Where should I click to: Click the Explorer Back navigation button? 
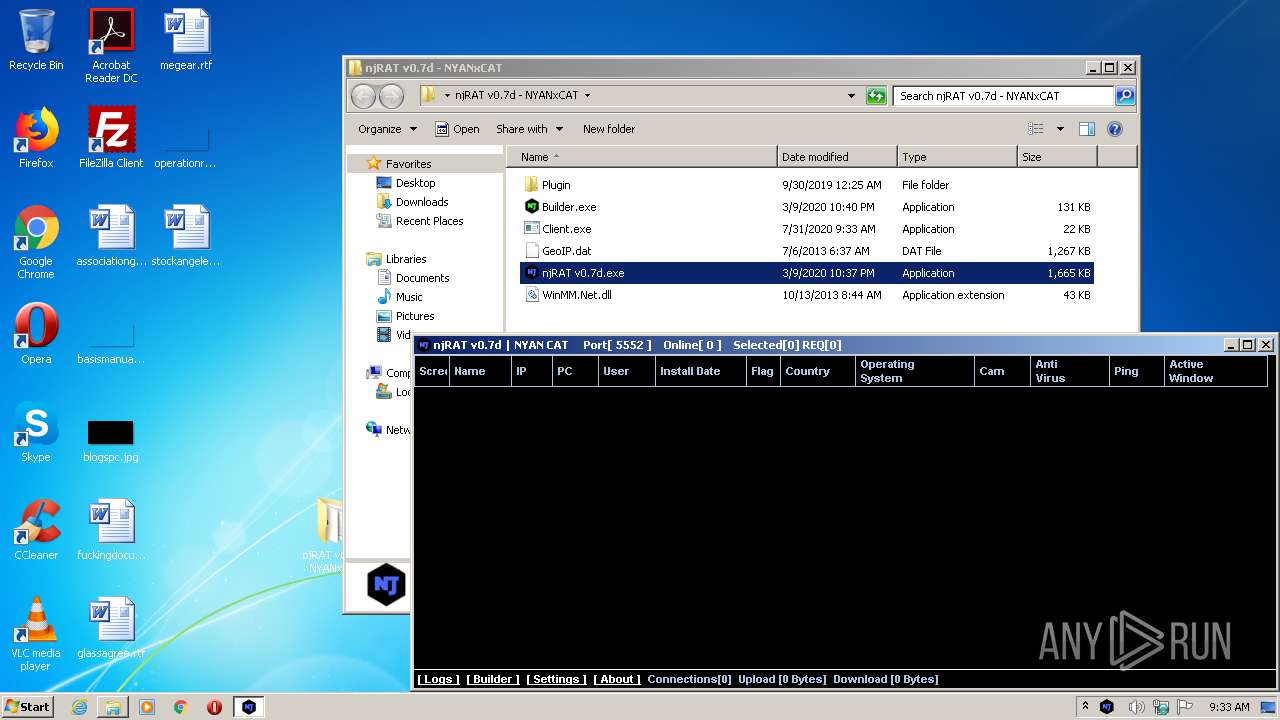[x=363, y=96]
